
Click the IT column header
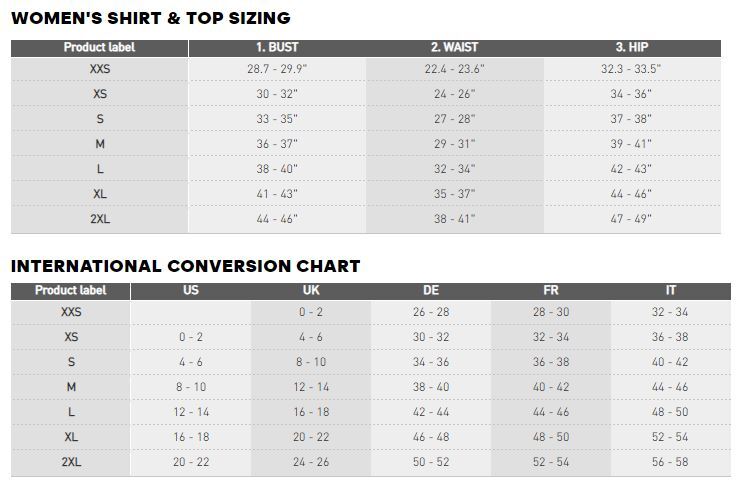coord(670,291)
